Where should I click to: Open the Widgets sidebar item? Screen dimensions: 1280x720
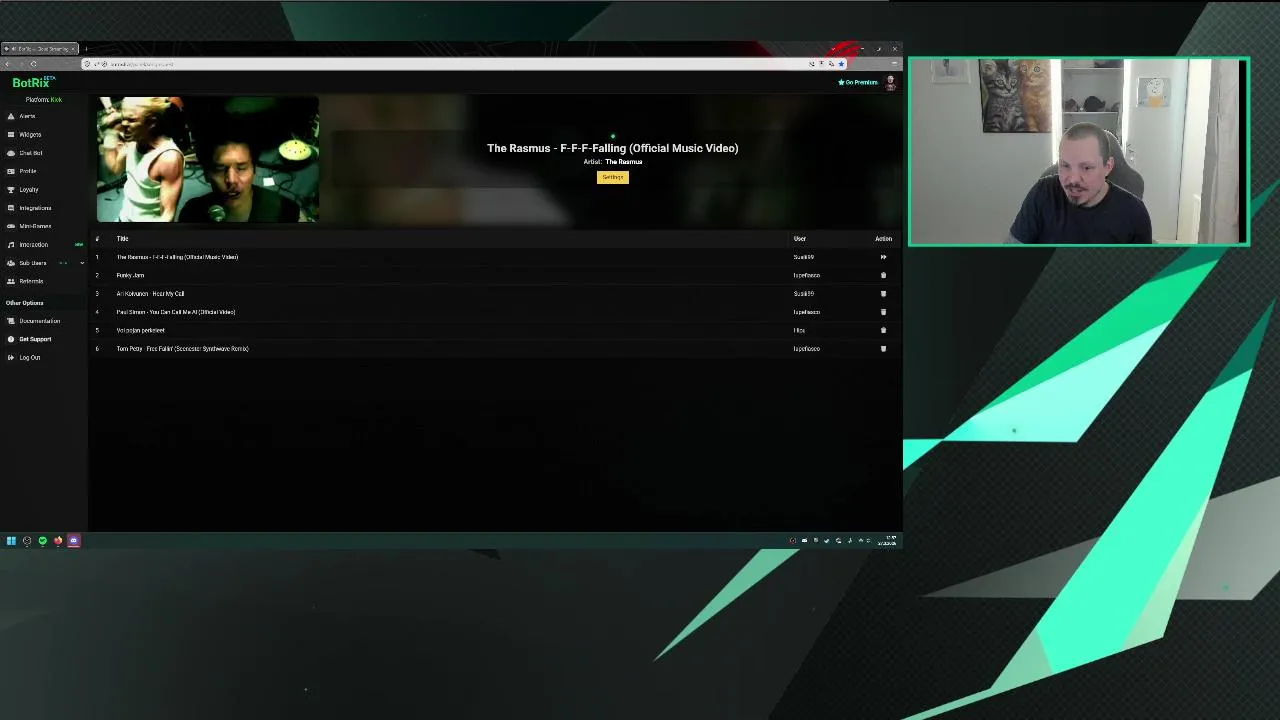30,134
